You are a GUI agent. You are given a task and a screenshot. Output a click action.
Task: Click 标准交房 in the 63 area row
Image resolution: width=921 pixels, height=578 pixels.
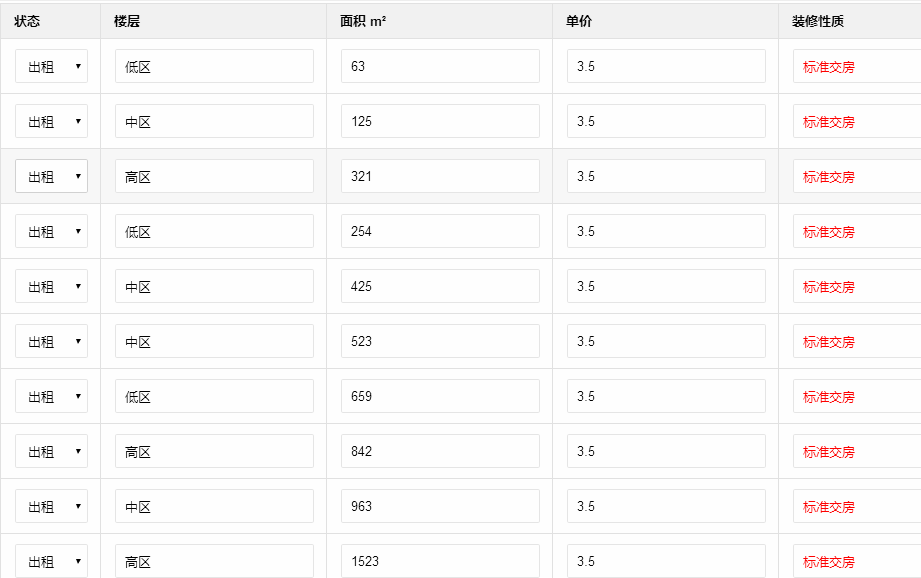click(x=829, y=67)
